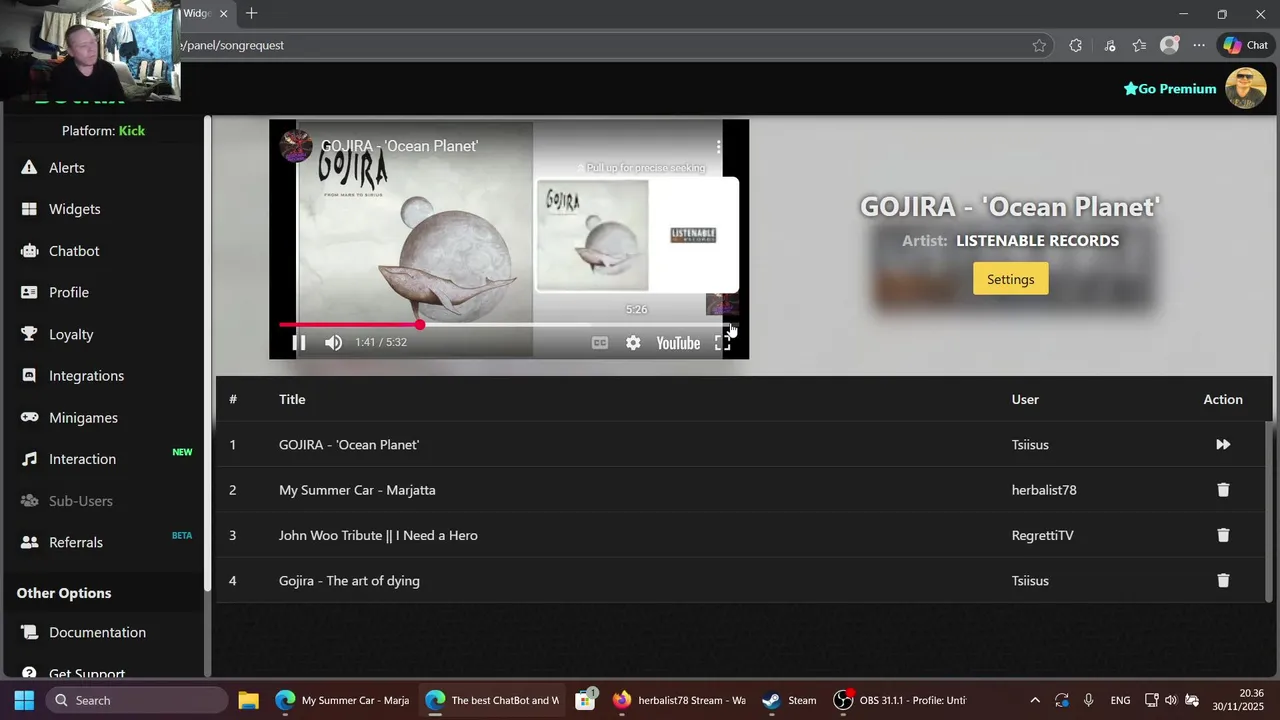Viewport: 1280px width, 720px height.
Task: Mute the video with the speaker icon
Action: click(x=333, y=343)
